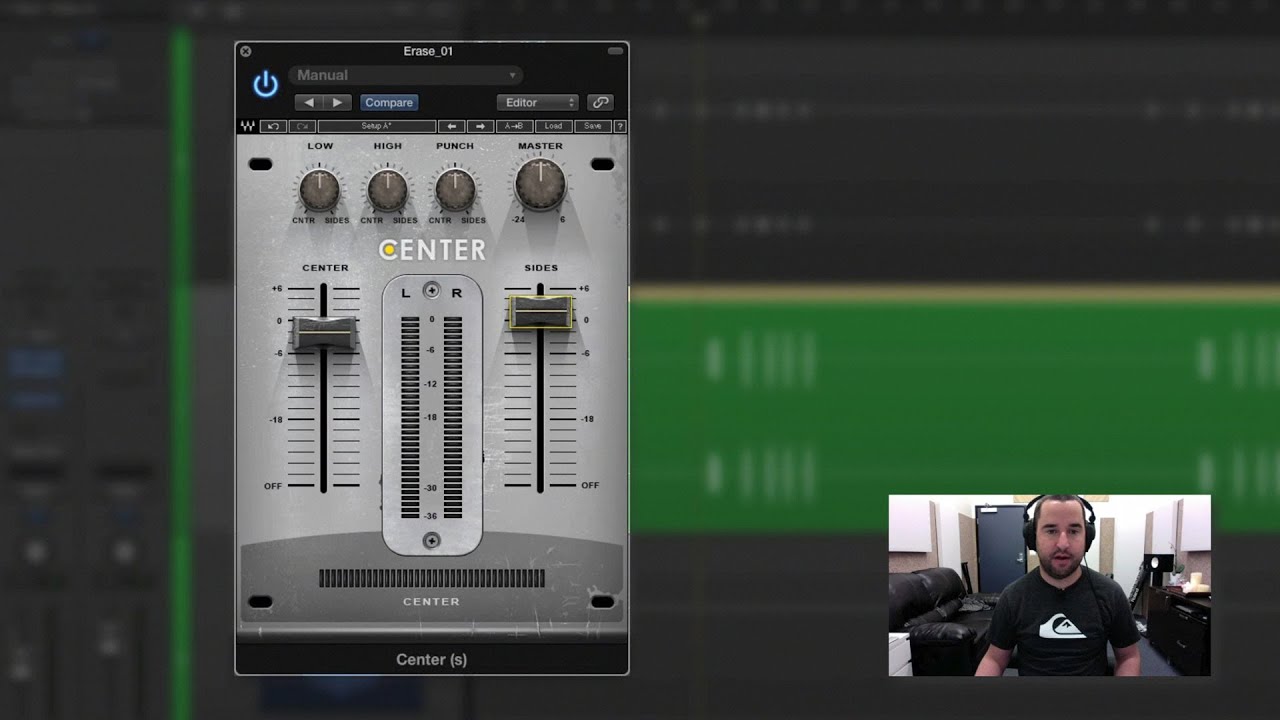The image size is (1280, 720).
Task: Click the Waves logo icon
Action: [x=247, y=126]
